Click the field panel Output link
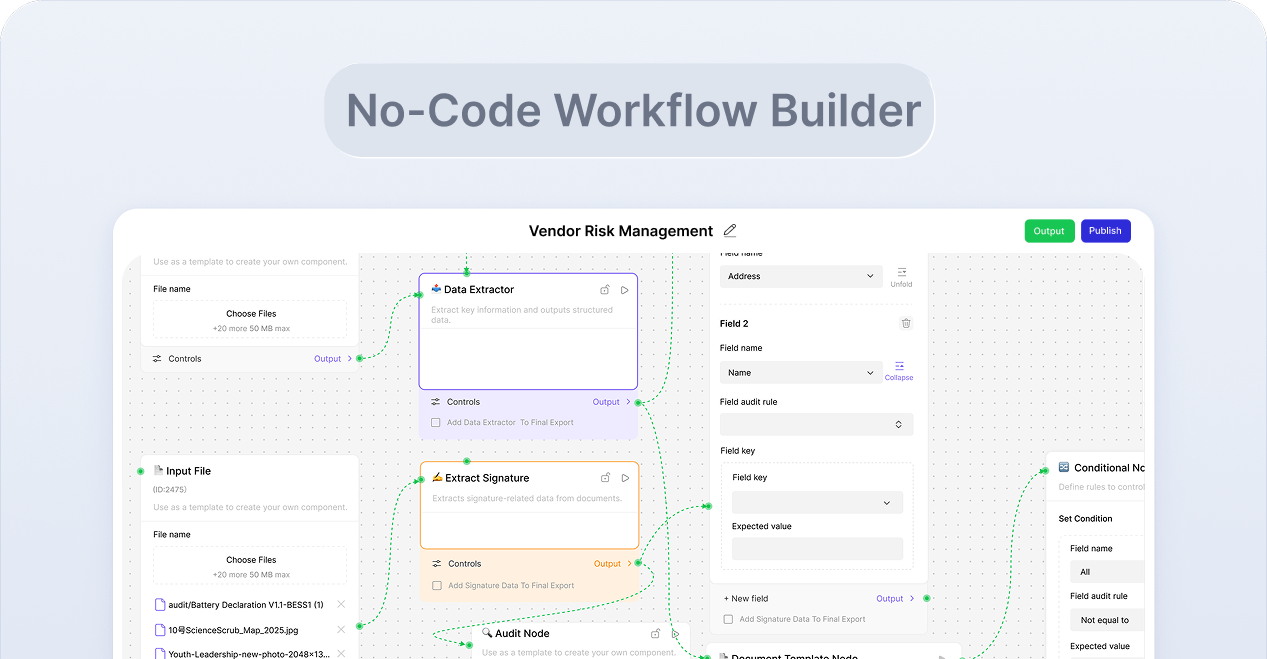 895,598
